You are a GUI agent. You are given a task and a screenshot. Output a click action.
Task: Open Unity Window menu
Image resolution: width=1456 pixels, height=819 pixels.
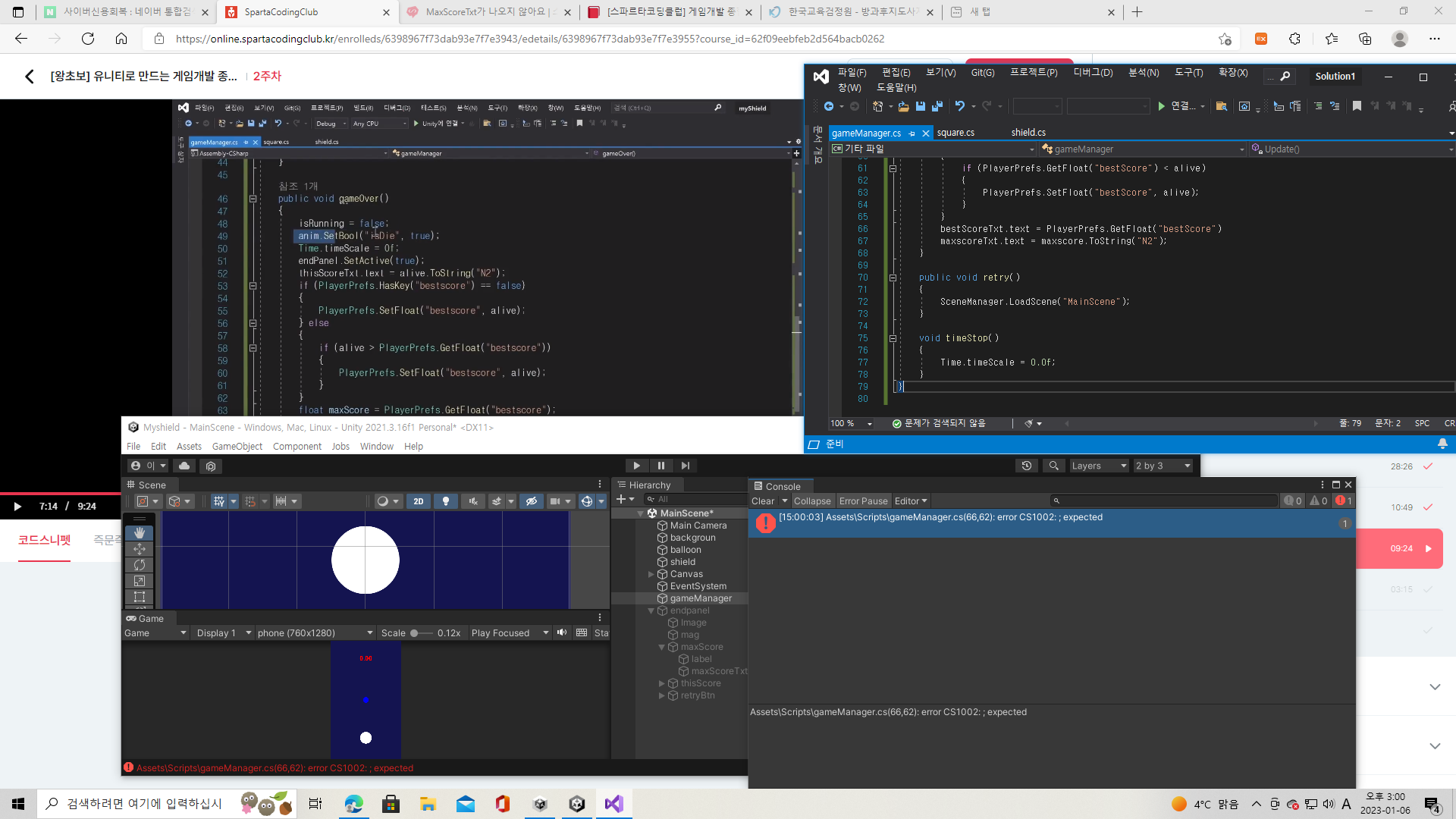(x=377, y=447)
